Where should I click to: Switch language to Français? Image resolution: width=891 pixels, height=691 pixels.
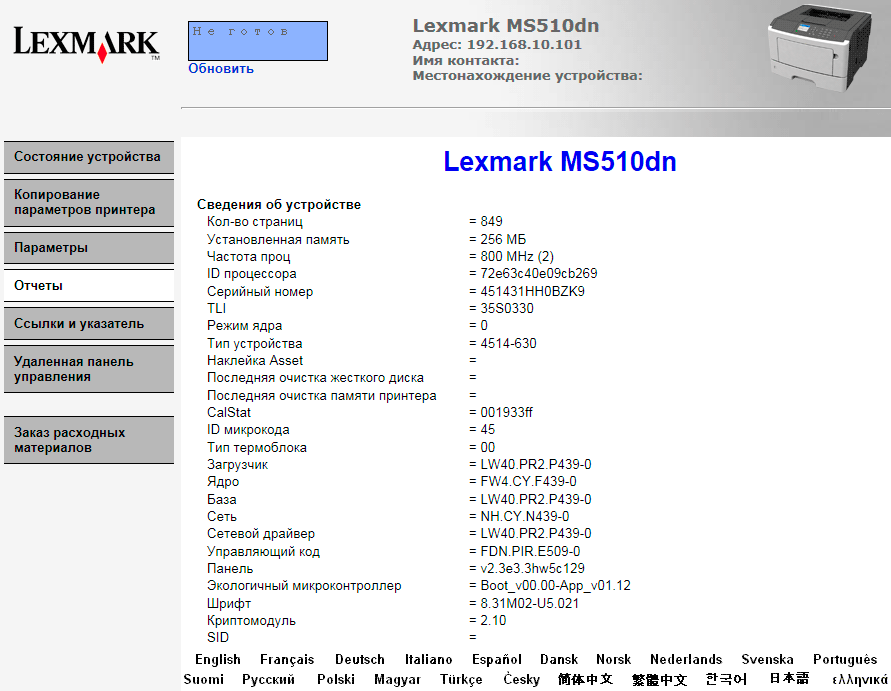[287, 660]
